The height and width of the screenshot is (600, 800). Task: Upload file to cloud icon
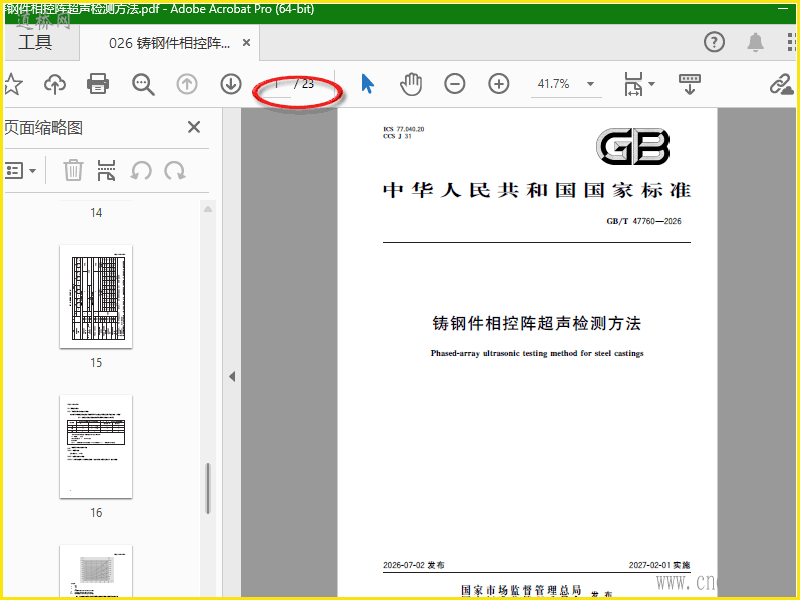(x=55, y=84)
